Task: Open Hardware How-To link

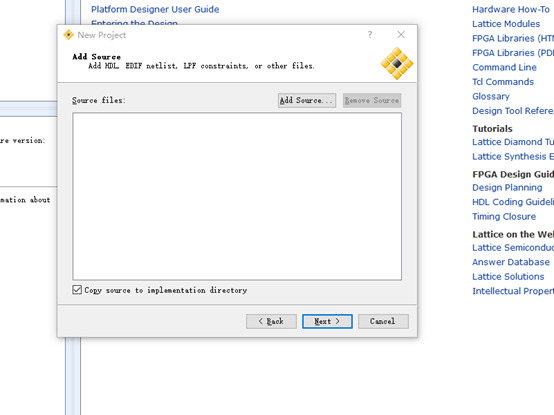Action: [511, 10]
